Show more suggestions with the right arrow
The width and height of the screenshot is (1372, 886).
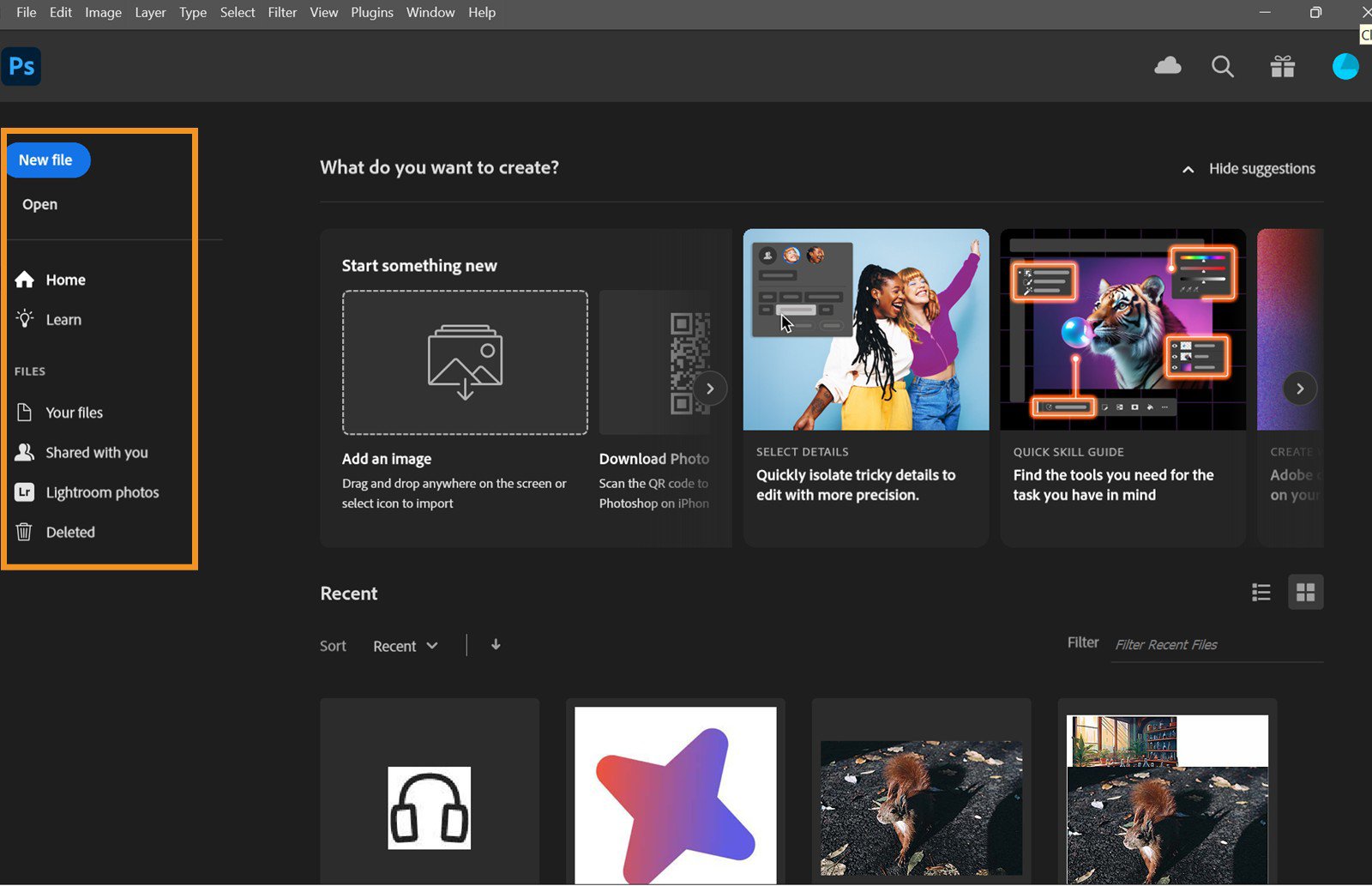pyautogui.click(x=1300, y=388)
